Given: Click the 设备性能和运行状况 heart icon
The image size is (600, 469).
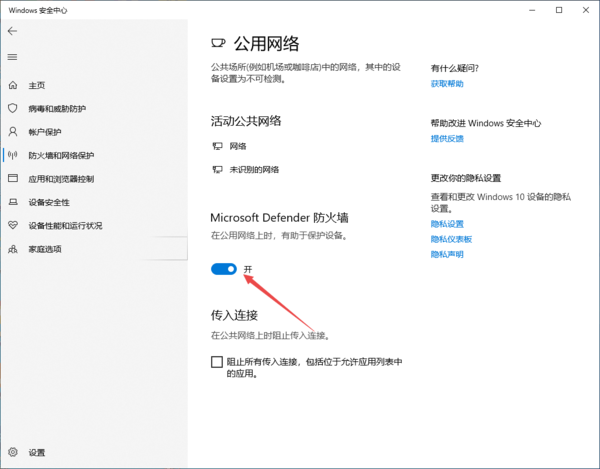Looking at the screenshot, I should [x=13, y=225].
